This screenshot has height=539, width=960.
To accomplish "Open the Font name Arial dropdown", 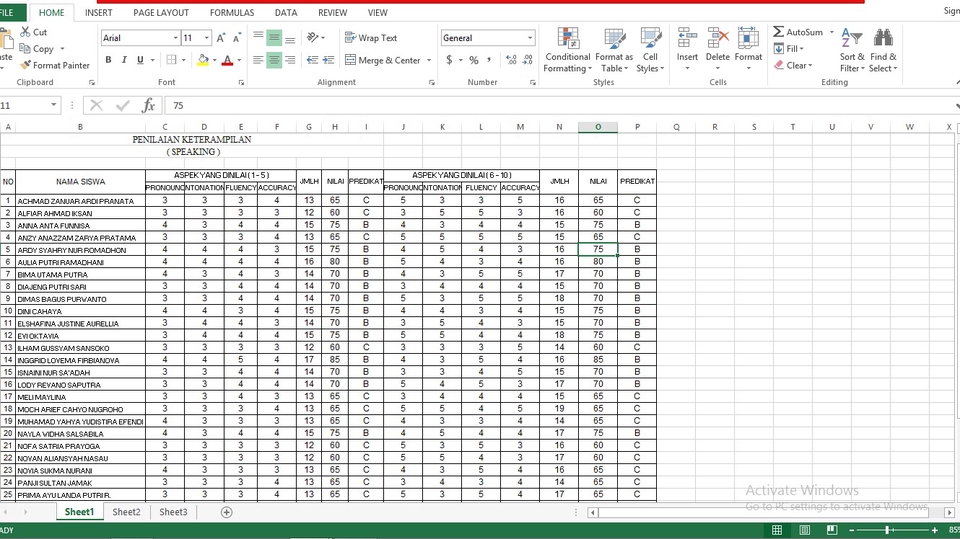I will (175, 38).
